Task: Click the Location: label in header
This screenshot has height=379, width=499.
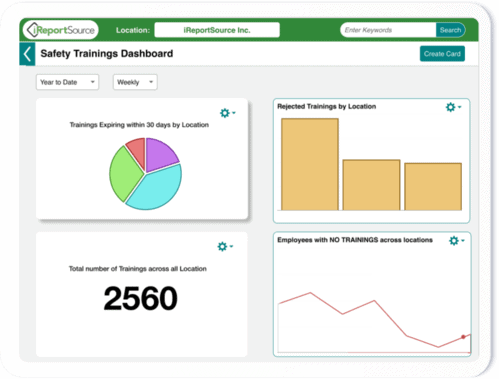Action: click(x=133, y=30)
